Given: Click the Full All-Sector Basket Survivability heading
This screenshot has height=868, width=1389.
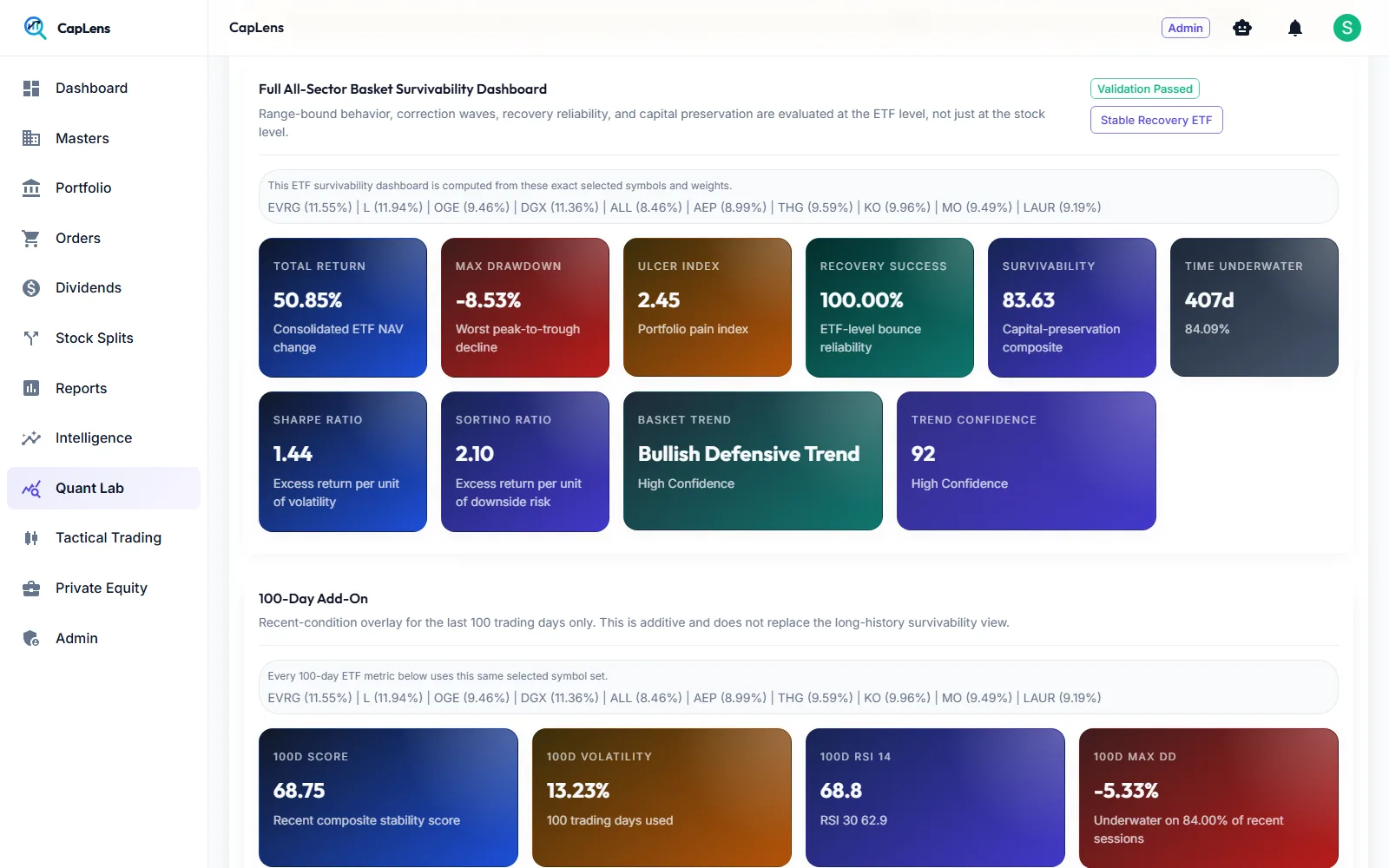Looking at the screenshot, I should click(403, 89).
